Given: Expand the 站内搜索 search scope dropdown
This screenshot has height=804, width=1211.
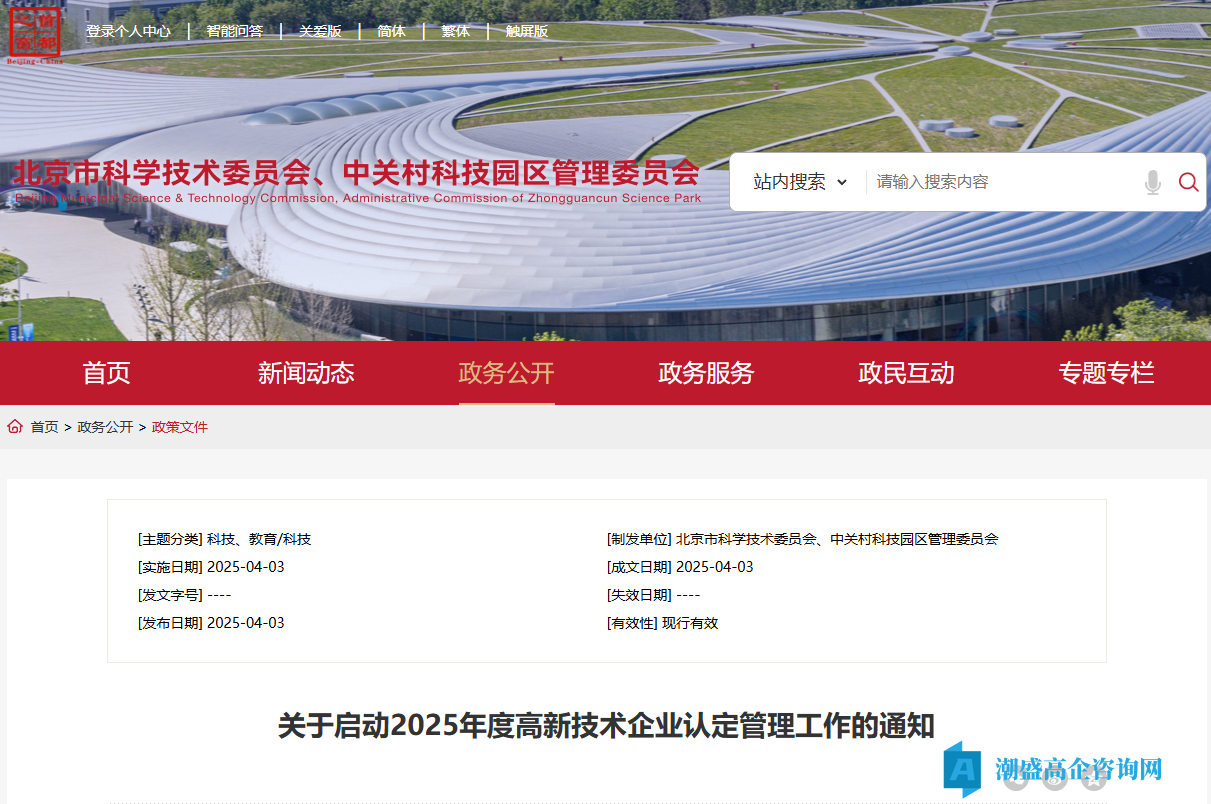Looking at the screenshot, I should click(x=800, y=182).
